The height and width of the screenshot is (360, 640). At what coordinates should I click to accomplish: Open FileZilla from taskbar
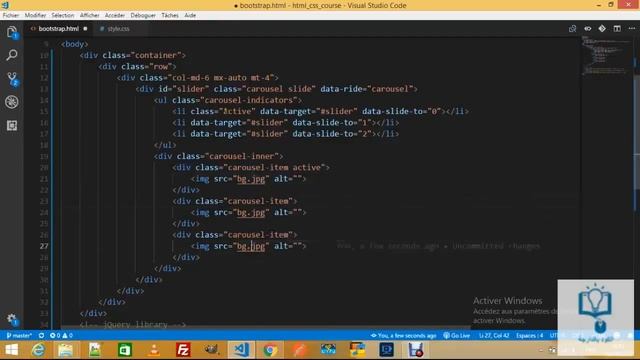183,350
